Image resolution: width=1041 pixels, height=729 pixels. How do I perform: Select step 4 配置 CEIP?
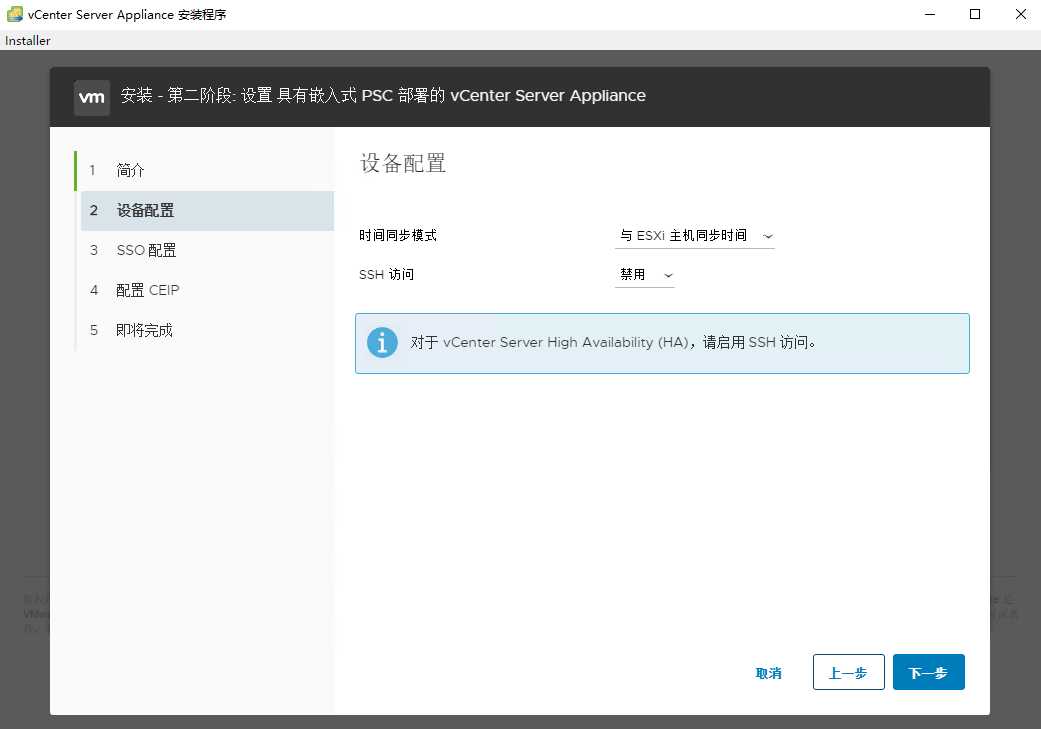pos(147,290)
